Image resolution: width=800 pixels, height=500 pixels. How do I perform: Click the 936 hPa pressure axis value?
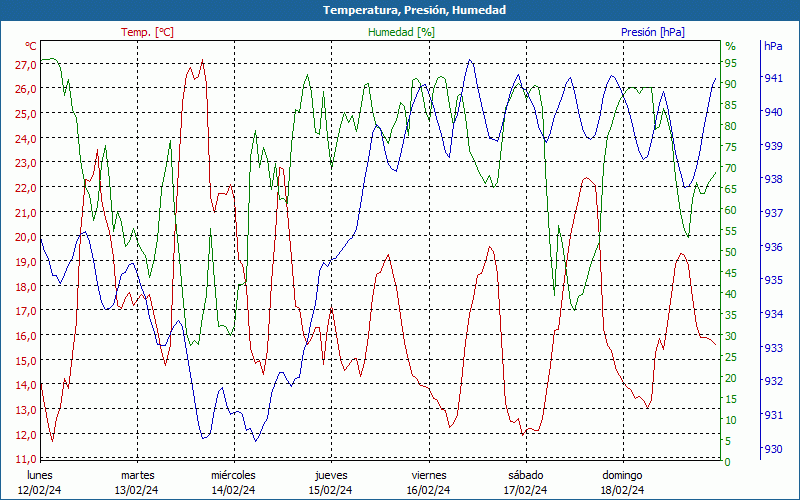click(x=773, y=247)
